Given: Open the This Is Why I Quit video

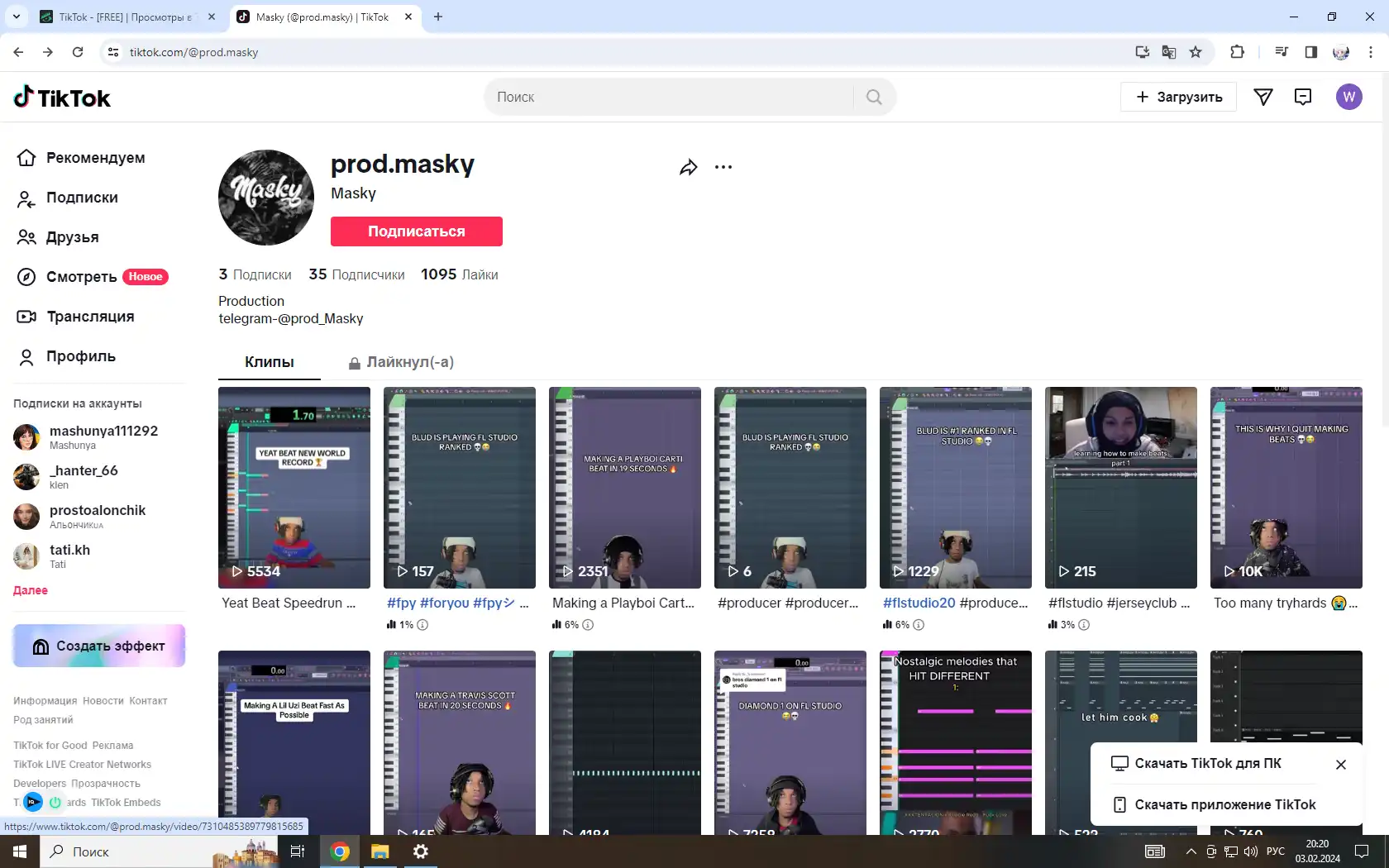Looking at the screenshot, I should click(1286, 488).
